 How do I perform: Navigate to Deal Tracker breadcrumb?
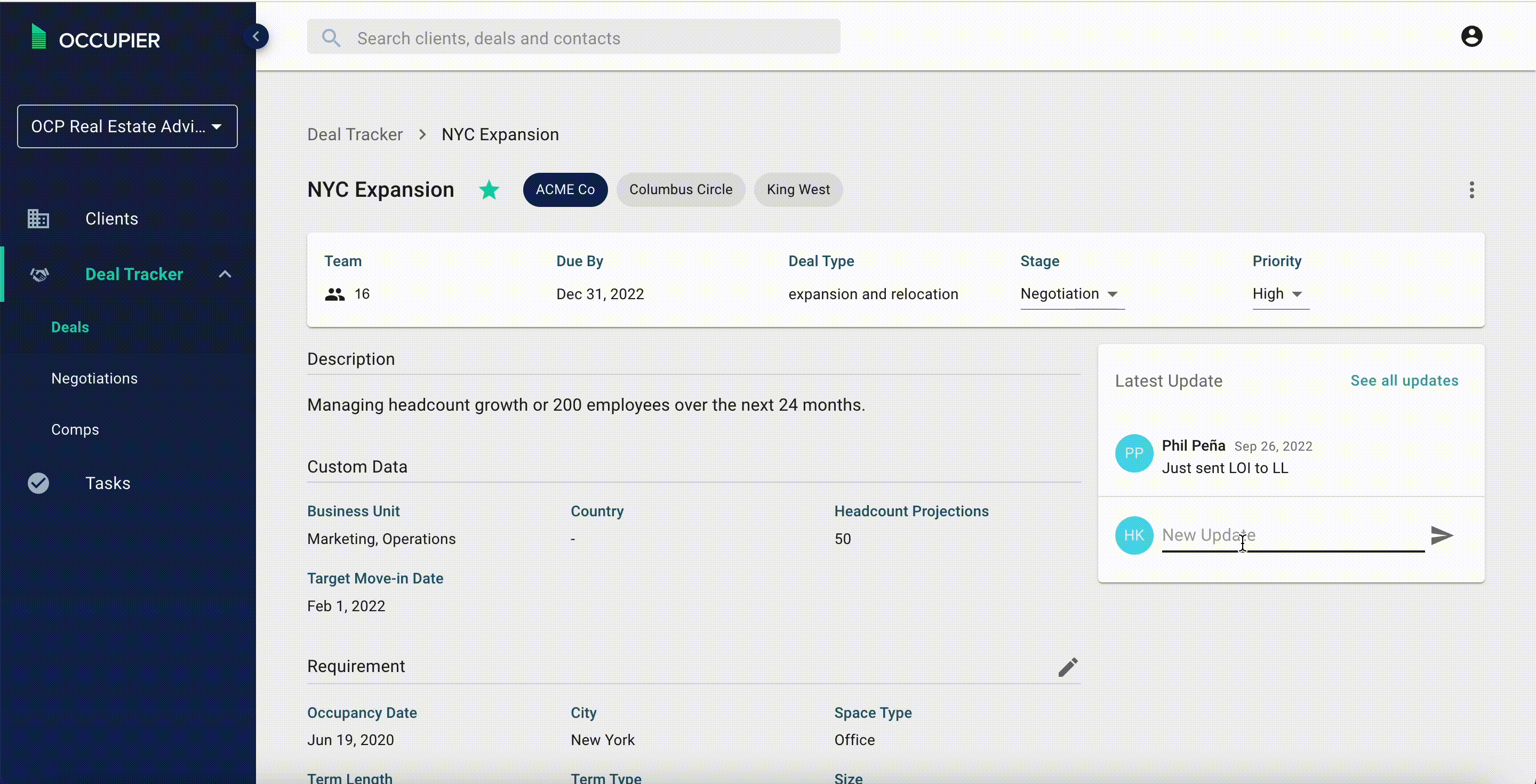tap(355, 135)
